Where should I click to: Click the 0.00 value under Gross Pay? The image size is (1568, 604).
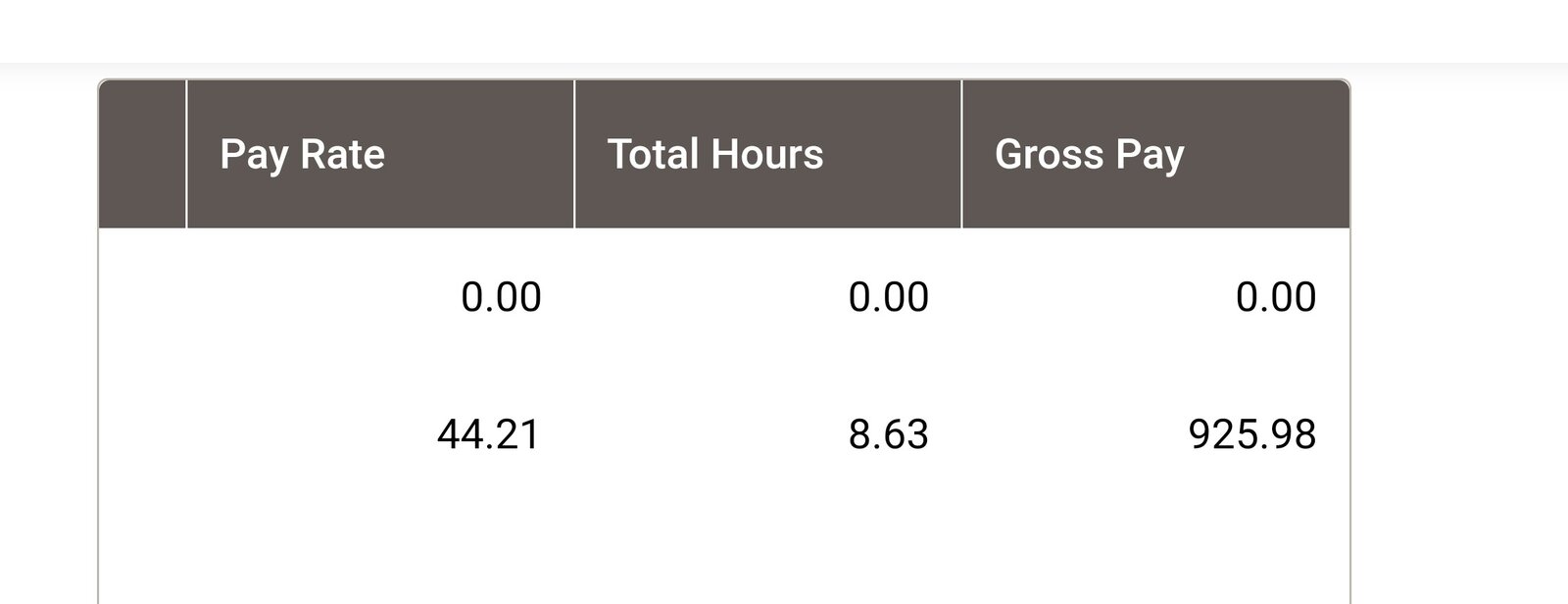click(x=1275, y=297)
